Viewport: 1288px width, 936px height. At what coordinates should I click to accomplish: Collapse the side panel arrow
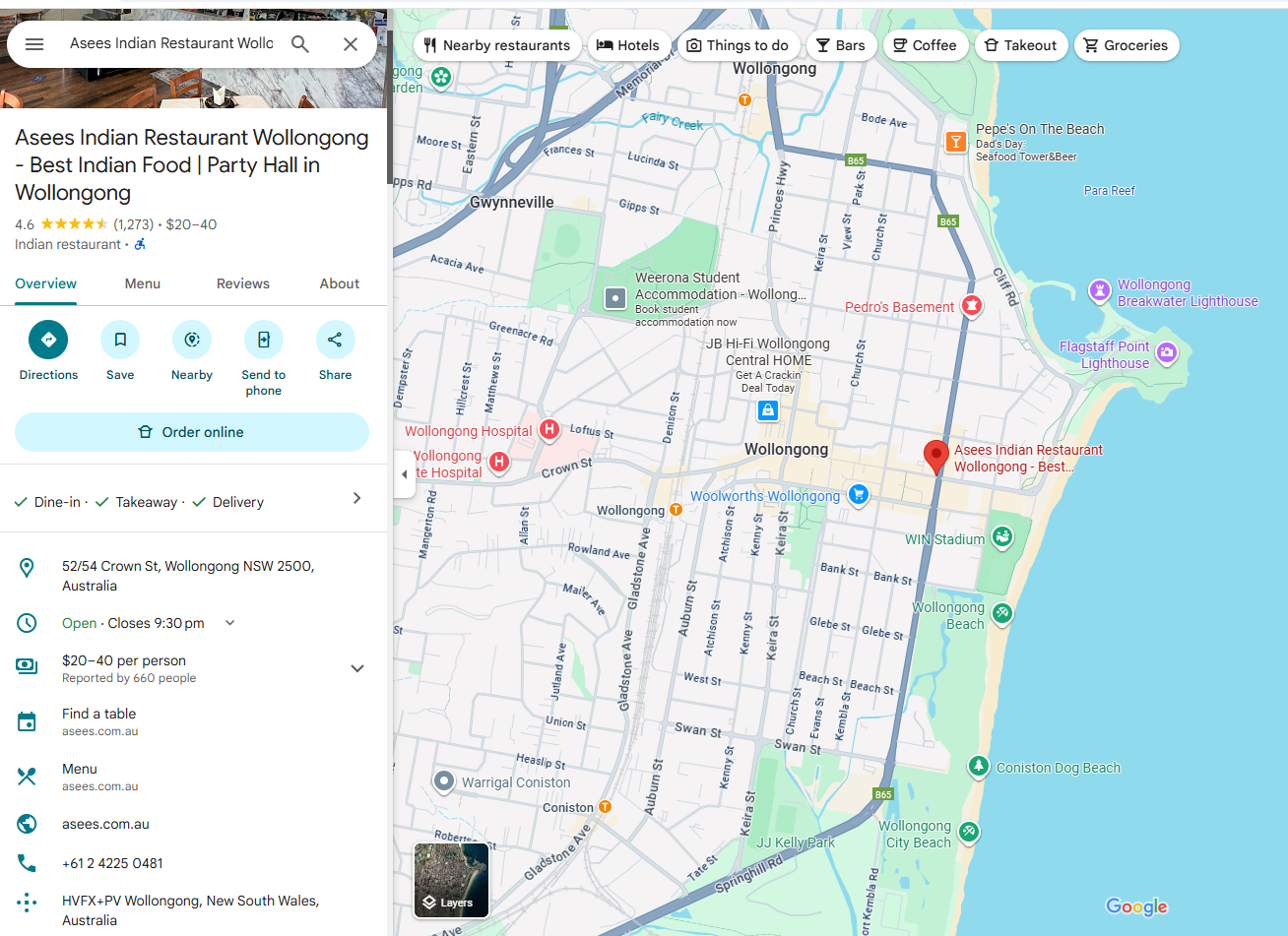click(404, 474)
